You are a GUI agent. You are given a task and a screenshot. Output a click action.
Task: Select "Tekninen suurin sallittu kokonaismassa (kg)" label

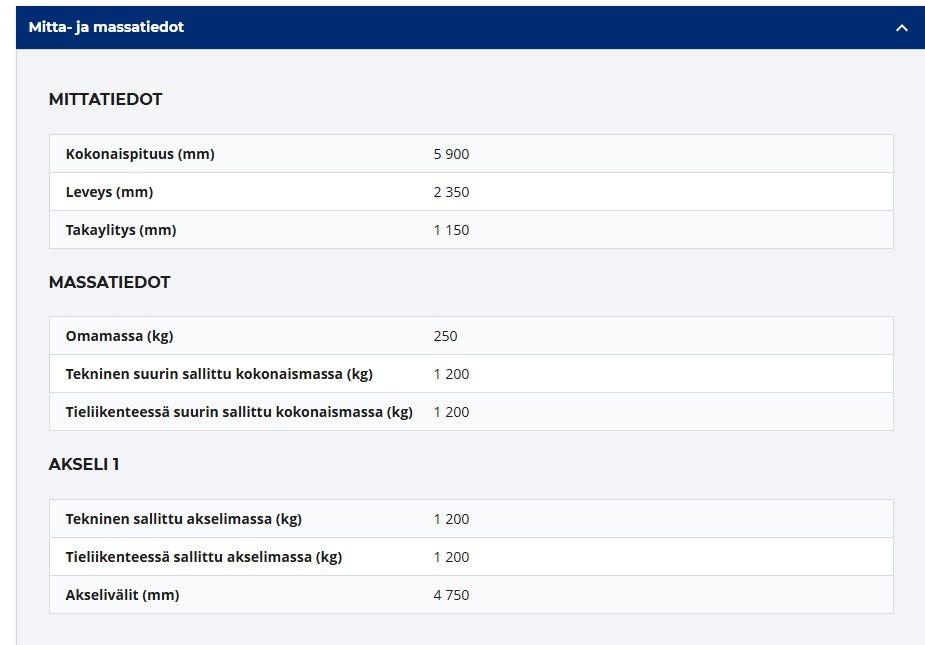click(219, 374)
